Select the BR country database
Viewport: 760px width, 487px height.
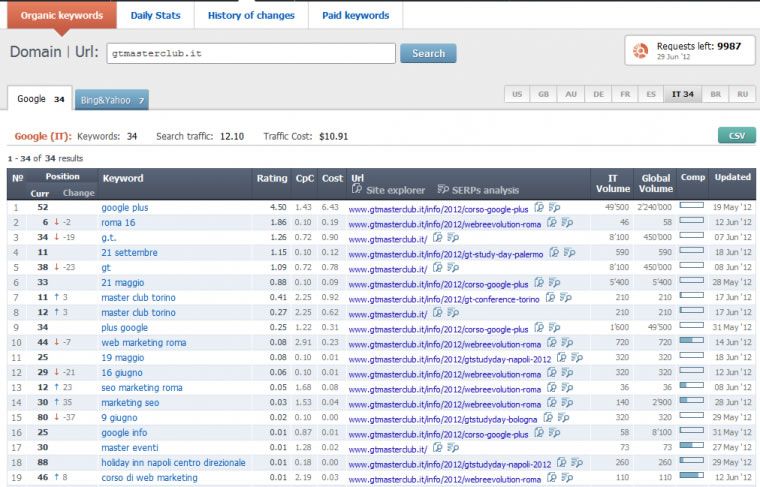715,94
